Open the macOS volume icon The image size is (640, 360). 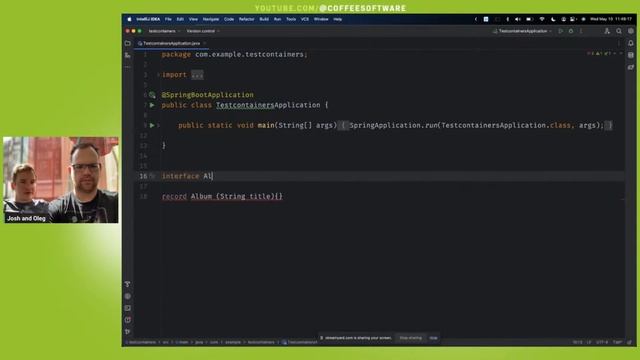[518, 19]
